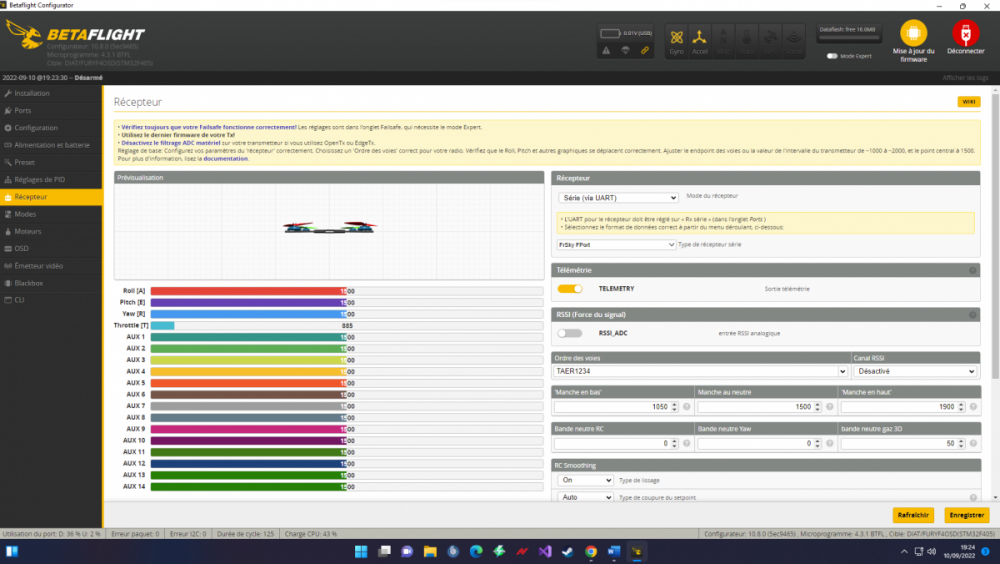Open the Alimentation et batterie tab

(51, 145)
